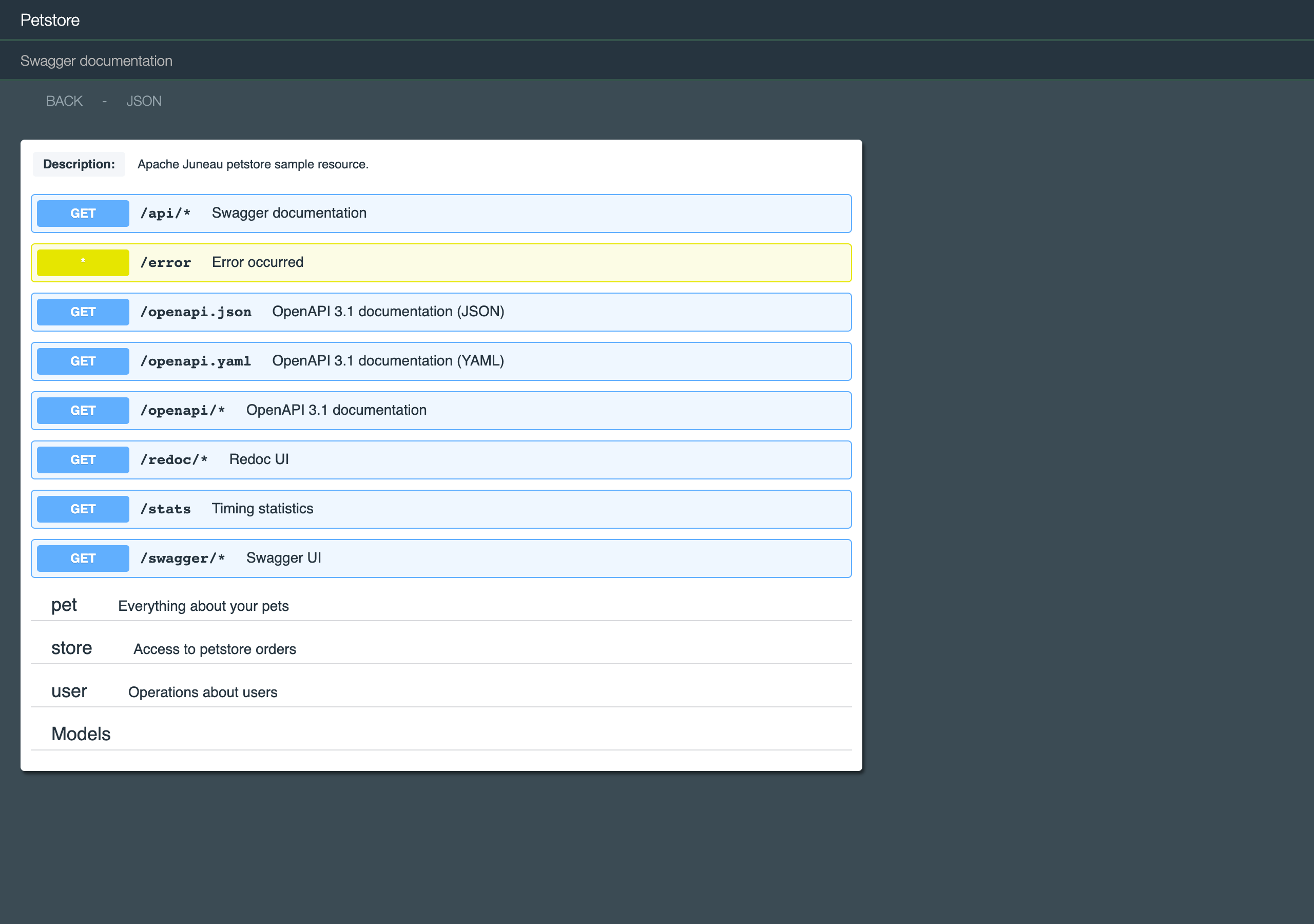Viewport: 1314px width, 924px height.
Task: Click the 'Redoc UI' summary text
Action: pos(259,459)
